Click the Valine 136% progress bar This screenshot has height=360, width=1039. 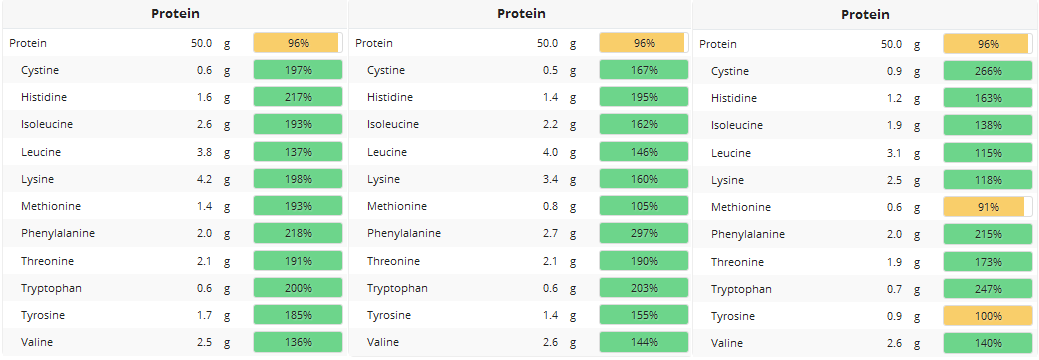[298, 342]
